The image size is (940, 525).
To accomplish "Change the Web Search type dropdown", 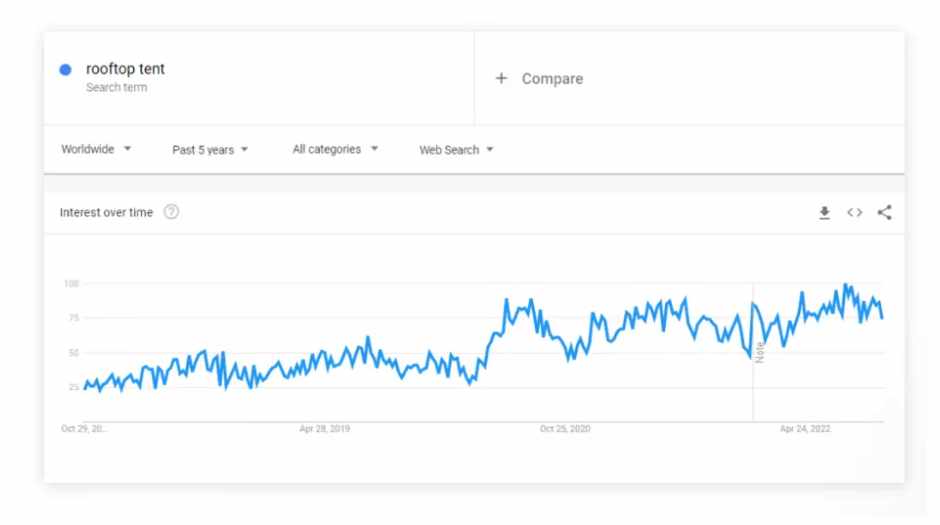I will [456, 150].
